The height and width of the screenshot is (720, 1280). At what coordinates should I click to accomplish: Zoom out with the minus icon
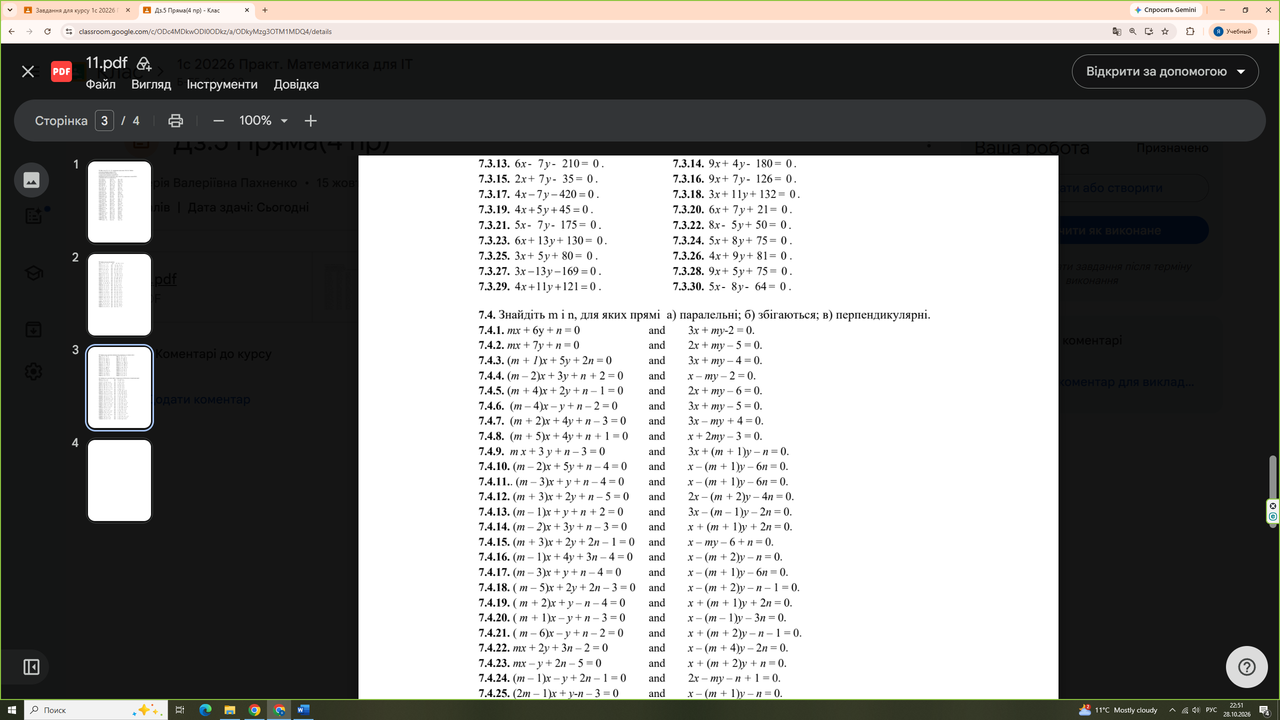[x=218, y=121]
